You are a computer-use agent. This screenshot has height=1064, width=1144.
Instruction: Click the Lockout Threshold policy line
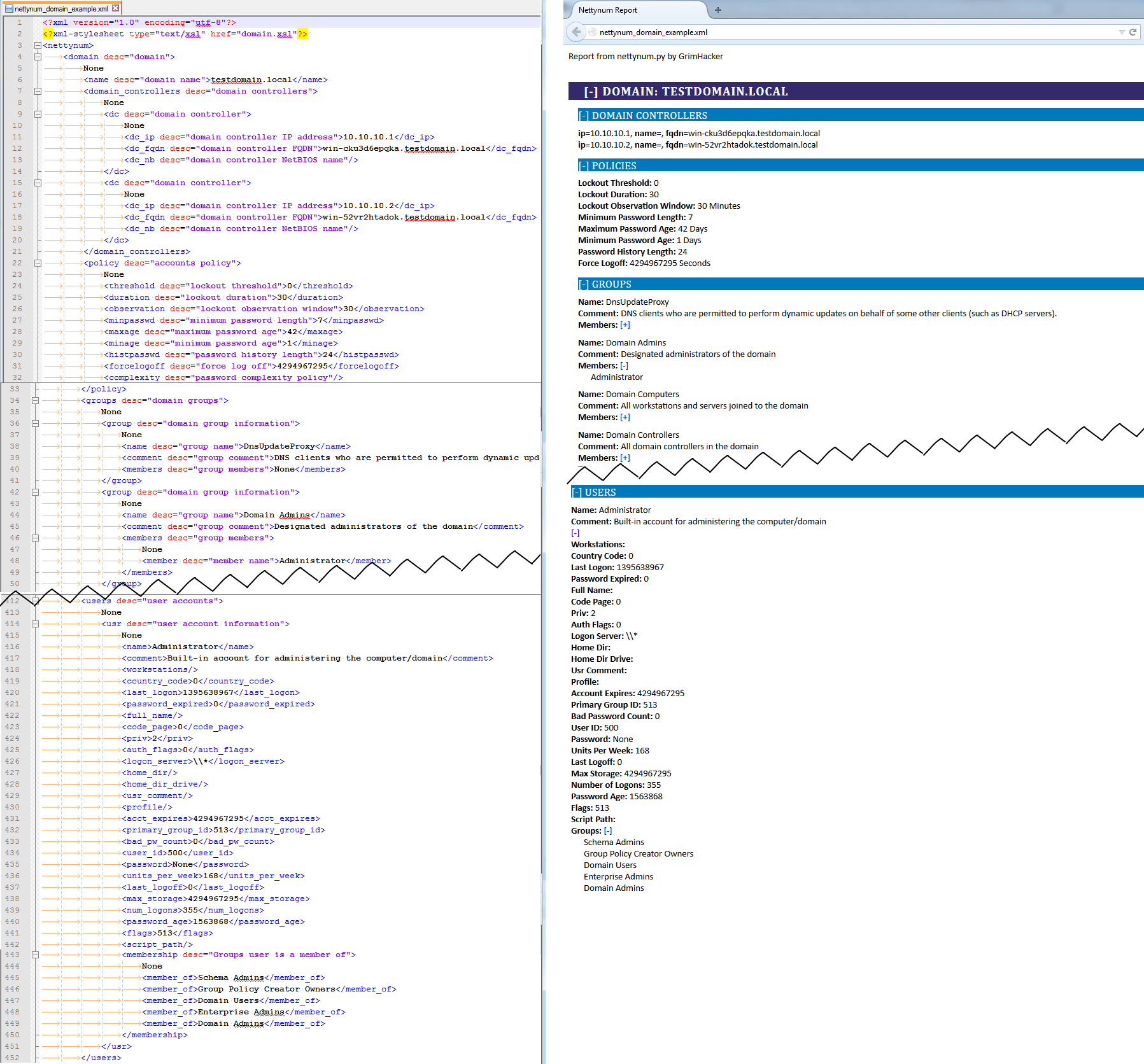(x=618, y=183)
